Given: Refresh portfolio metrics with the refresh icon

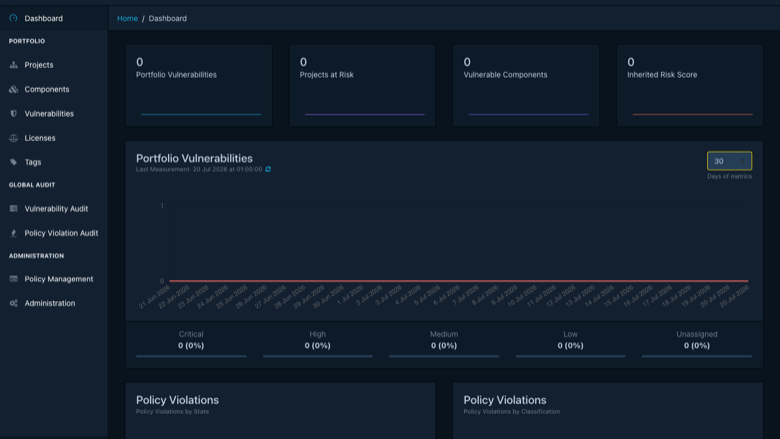Looking at the screenshot, I should (x=268, y=170).
